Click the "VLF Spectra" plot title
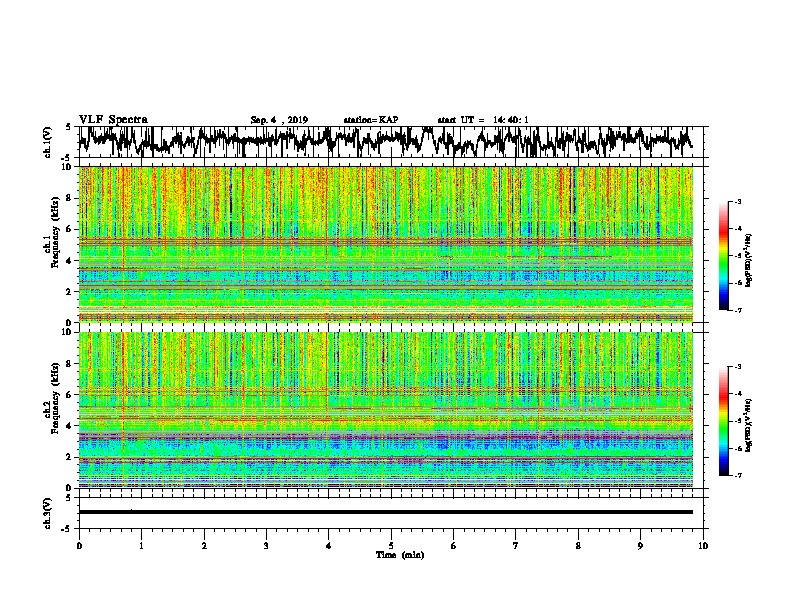792x612 pixels. click(x=113, y=120)
